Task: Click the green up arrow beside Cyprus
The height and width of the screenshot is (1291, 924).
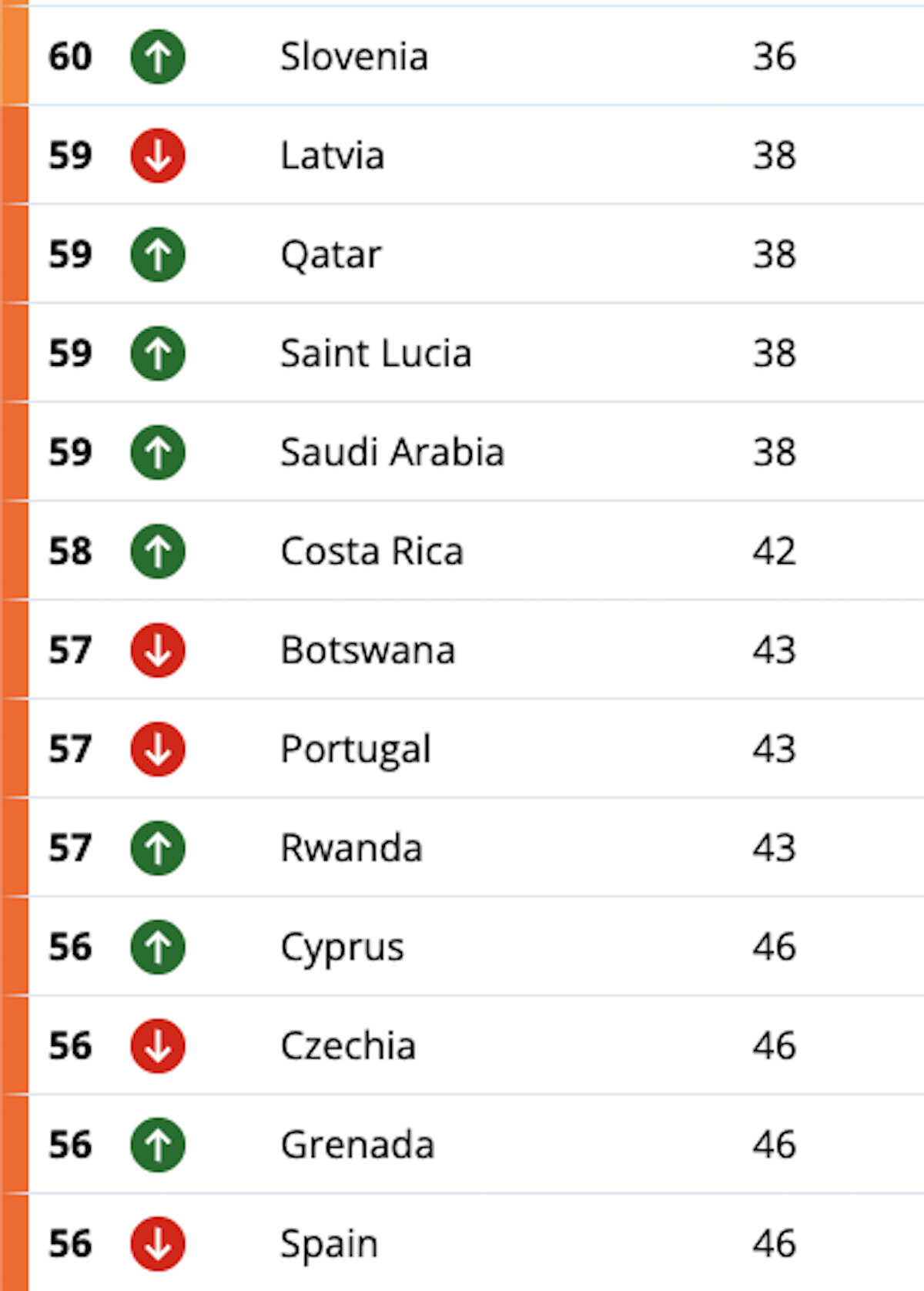Action: click(158, 947)
